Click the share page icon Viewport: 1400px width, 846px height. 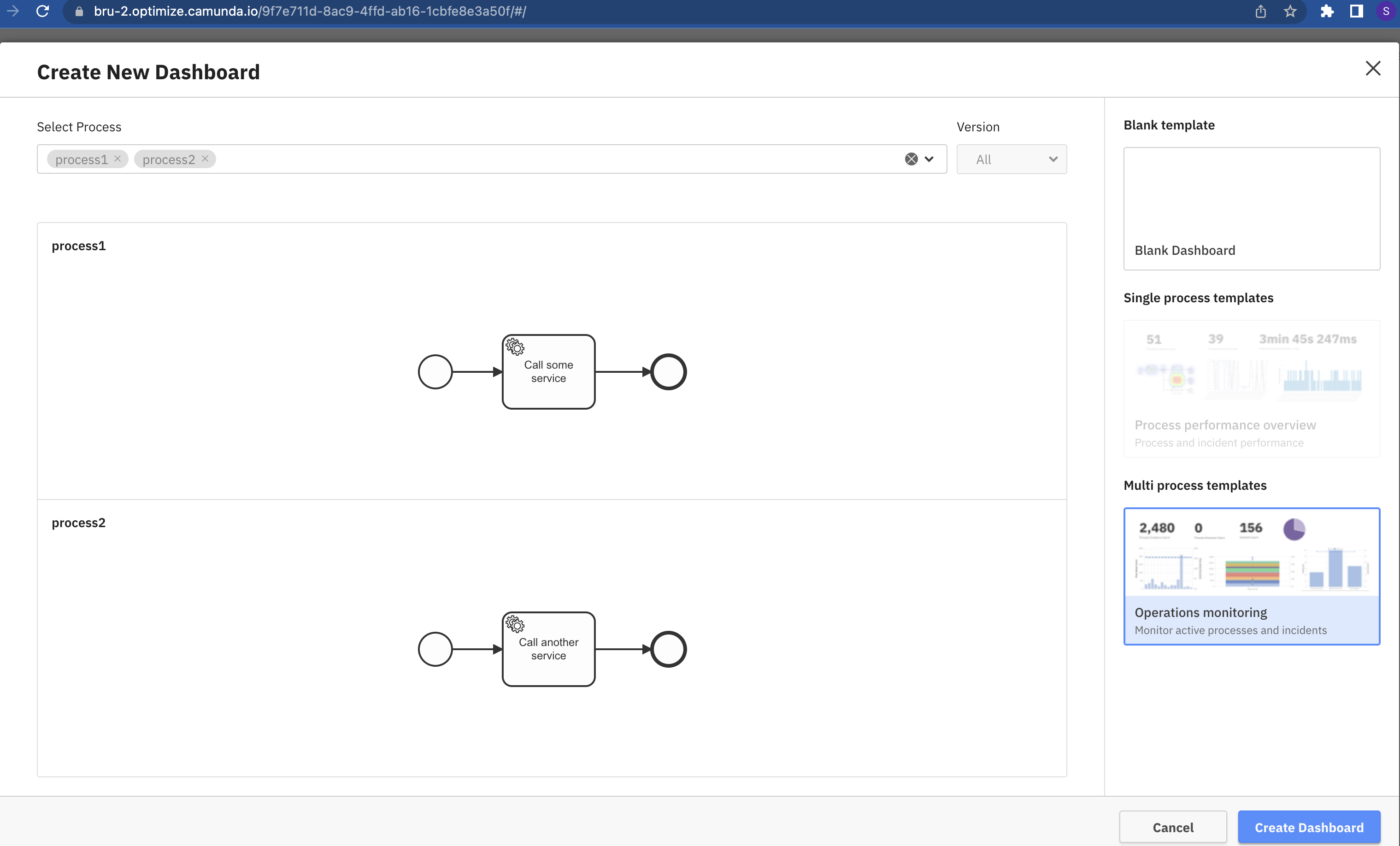coord(1260,12)
